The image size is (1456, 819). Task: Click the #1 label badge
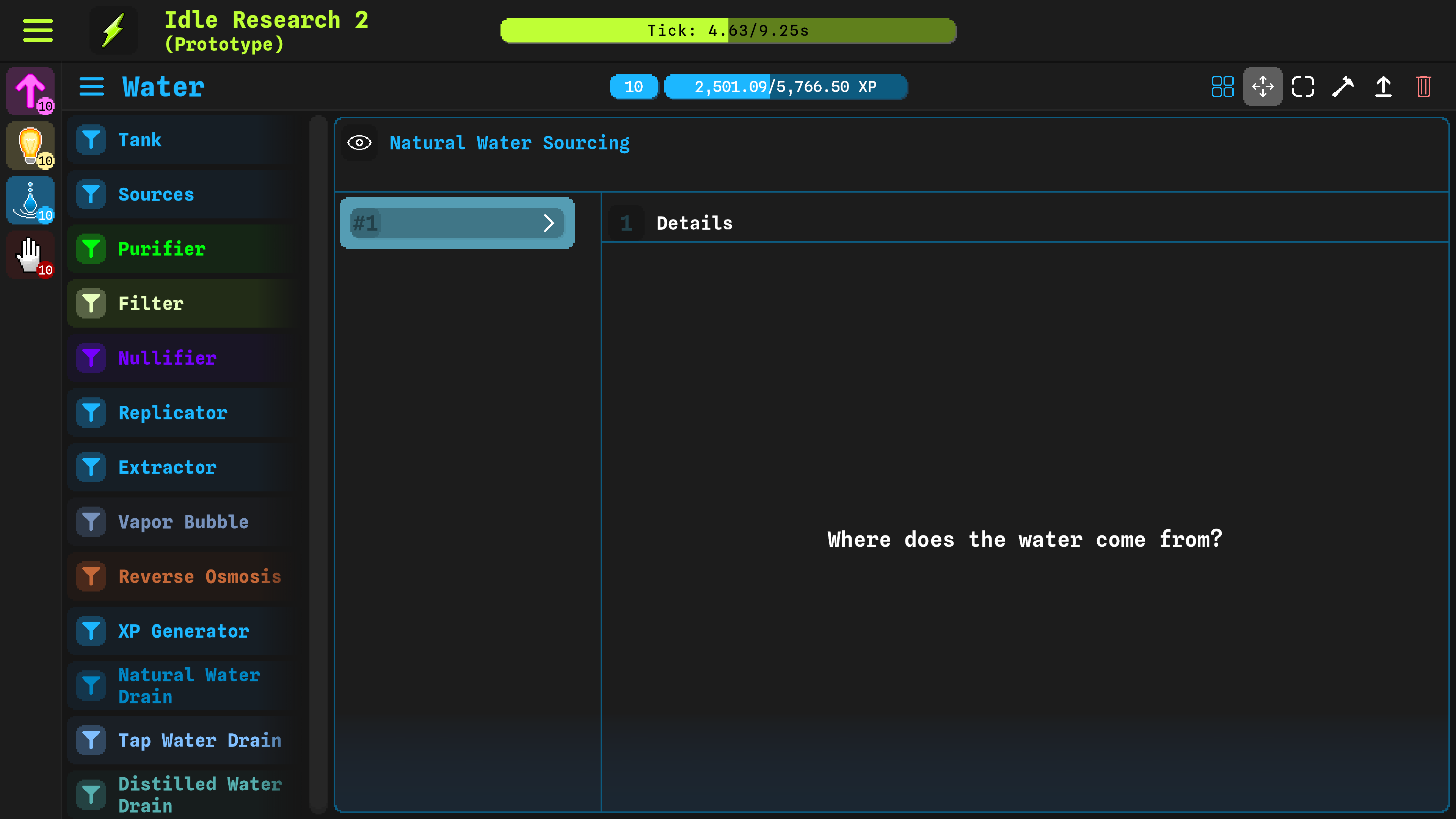click(x=365, y=223)
